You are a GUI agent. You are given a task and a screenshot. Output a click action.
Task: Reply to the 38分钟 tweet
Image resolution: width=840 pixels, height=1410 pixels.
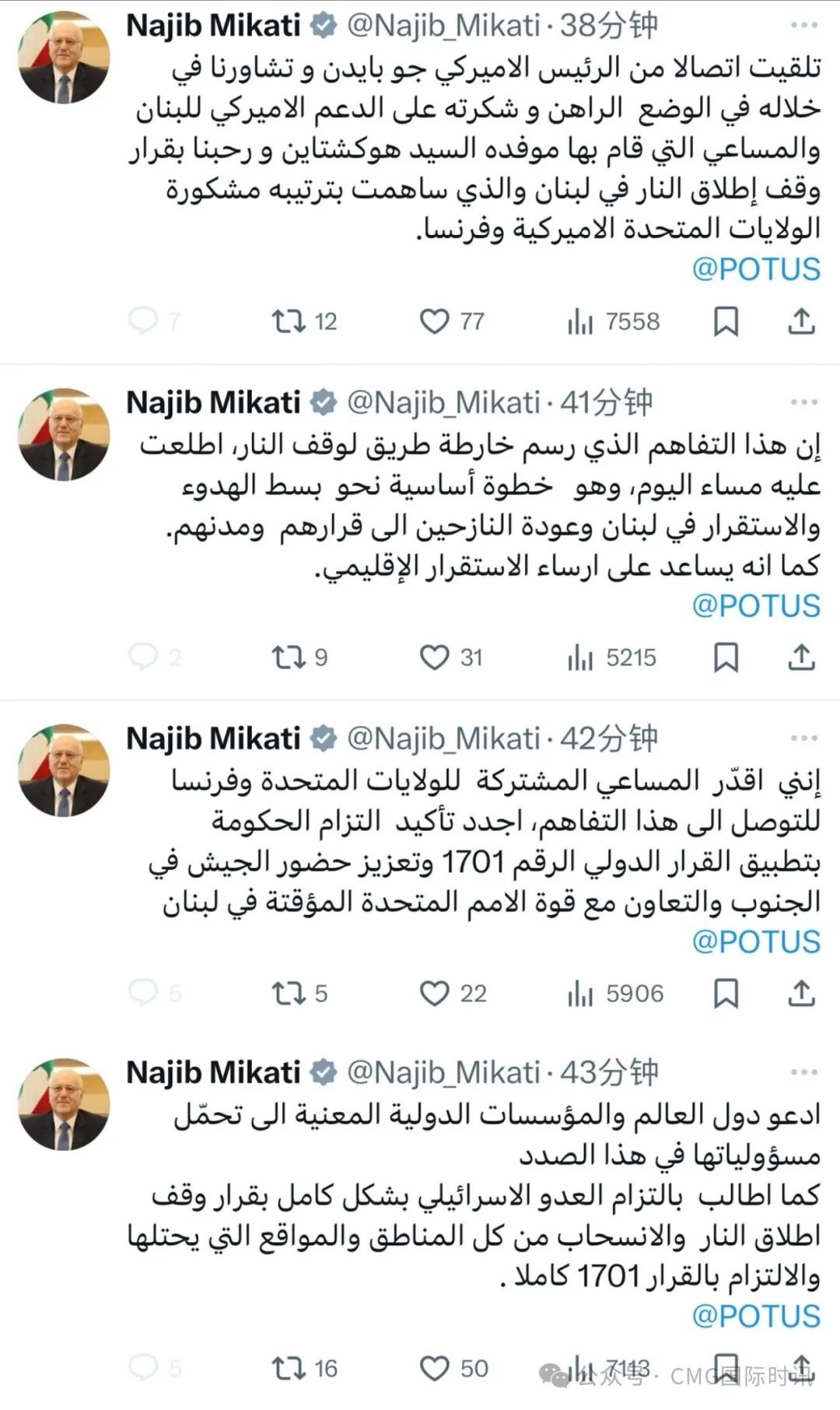tap(143, 321)
